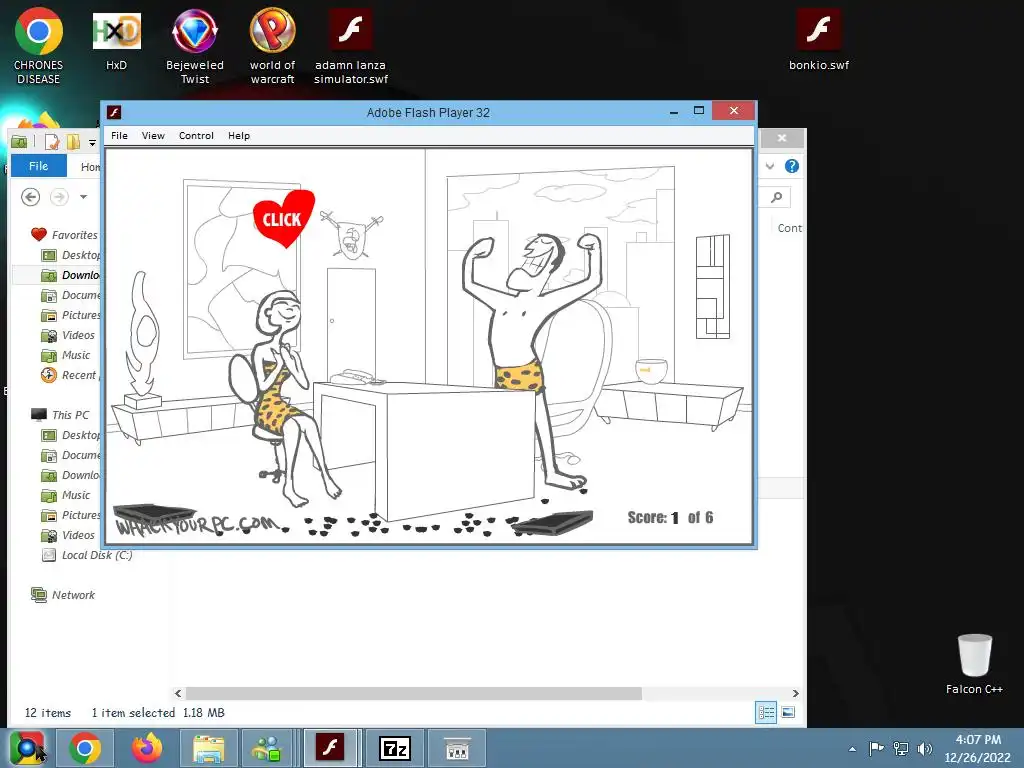This screenshot has height=768, width=1024.
Task: Click the new folder icon in Explorer quick toolbar
Action: [73, 142]
